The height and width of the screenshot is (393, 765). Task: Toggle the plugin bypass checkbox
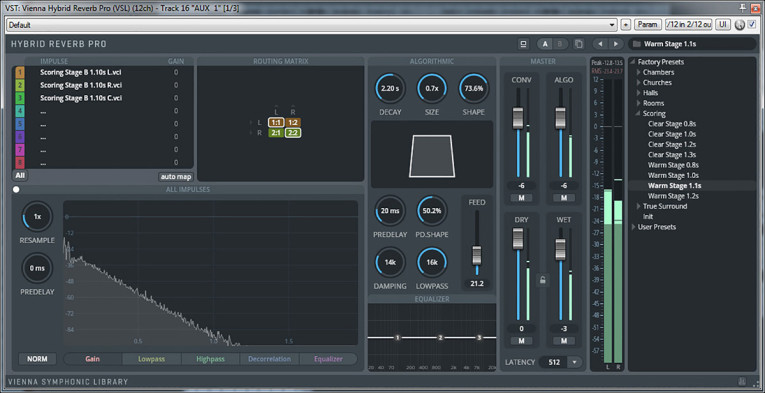click(752, 24)
